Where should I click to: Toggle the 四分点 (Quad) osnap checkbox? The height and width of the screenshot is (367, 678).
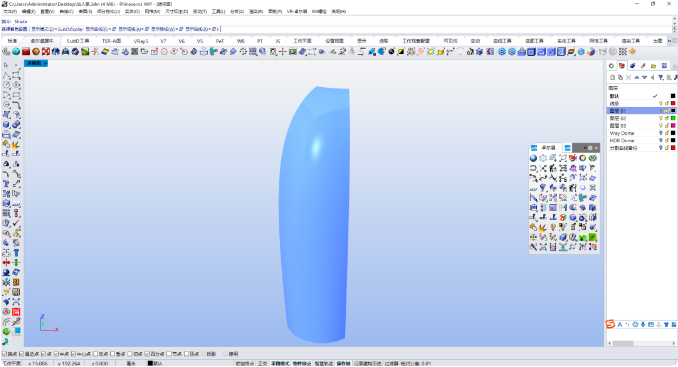pyautogui.click(x=147, y=354)
